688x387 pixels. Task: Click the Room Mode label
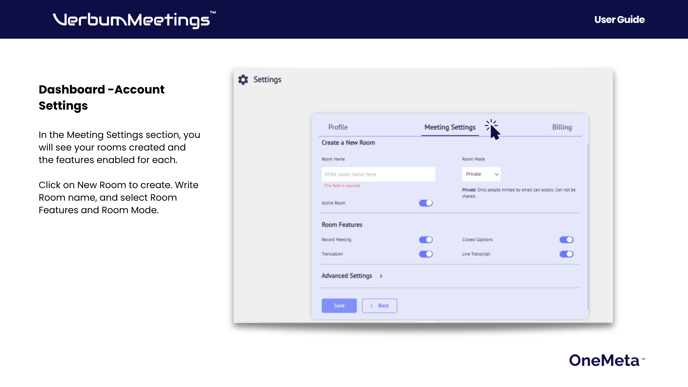pyautogui.click(x=473, y=159)
